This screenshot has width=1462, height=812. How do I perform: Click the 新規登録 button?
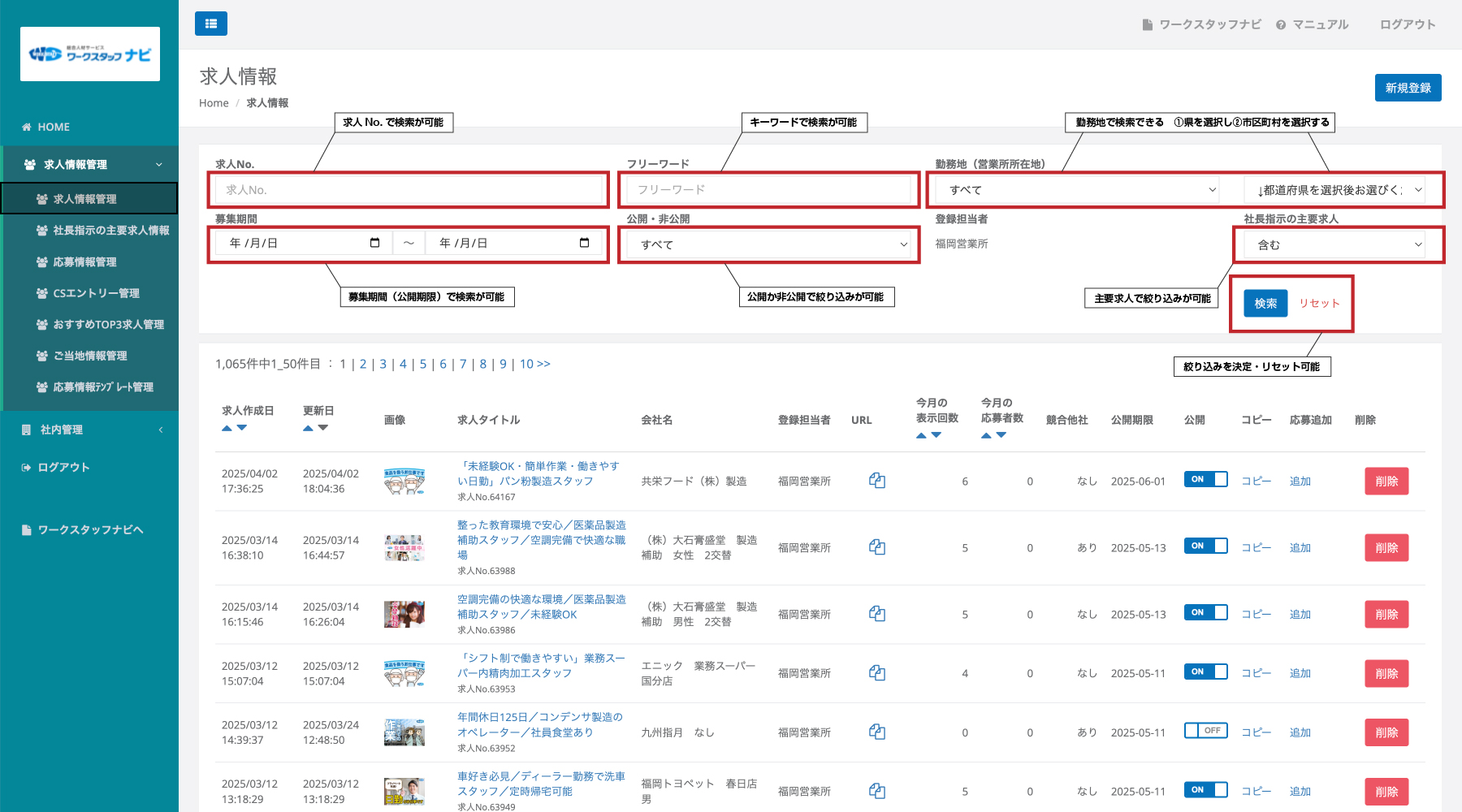pyautogui.click(x=1408, y=88)
